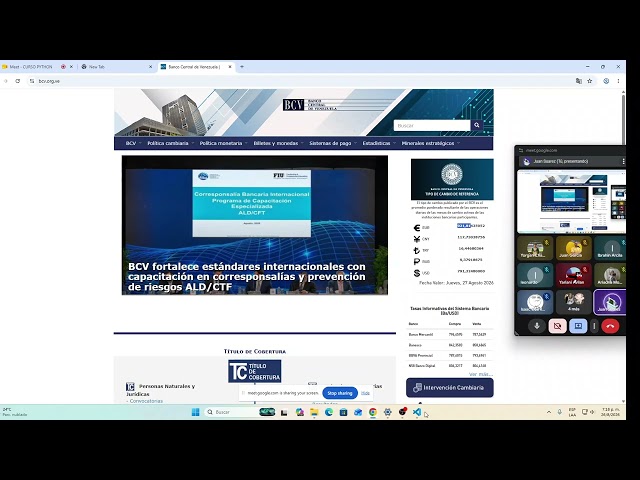Expand Política cambiaria menu
The height and width of the screenshot is (480, 640).
[171, 143]
